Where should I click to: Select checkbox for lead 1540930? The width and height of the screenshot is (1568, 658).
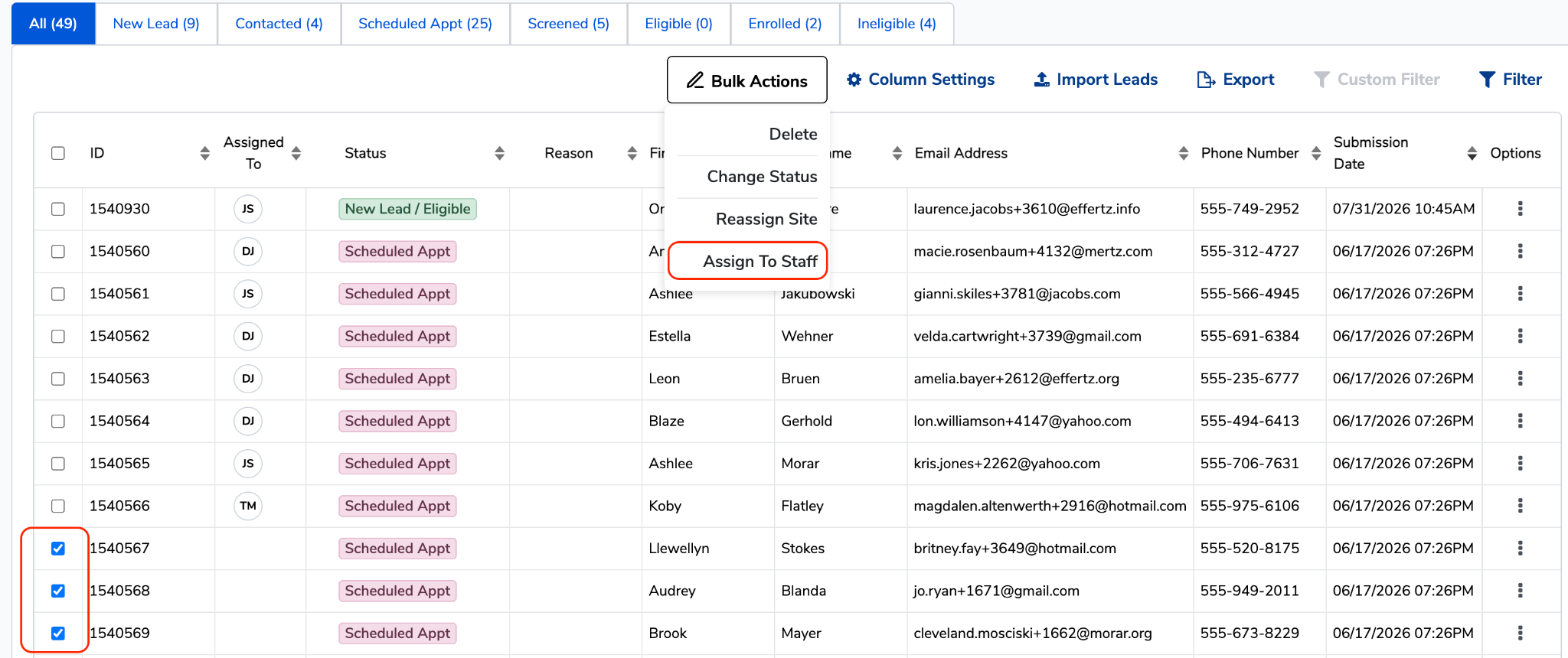click(58, 209)
